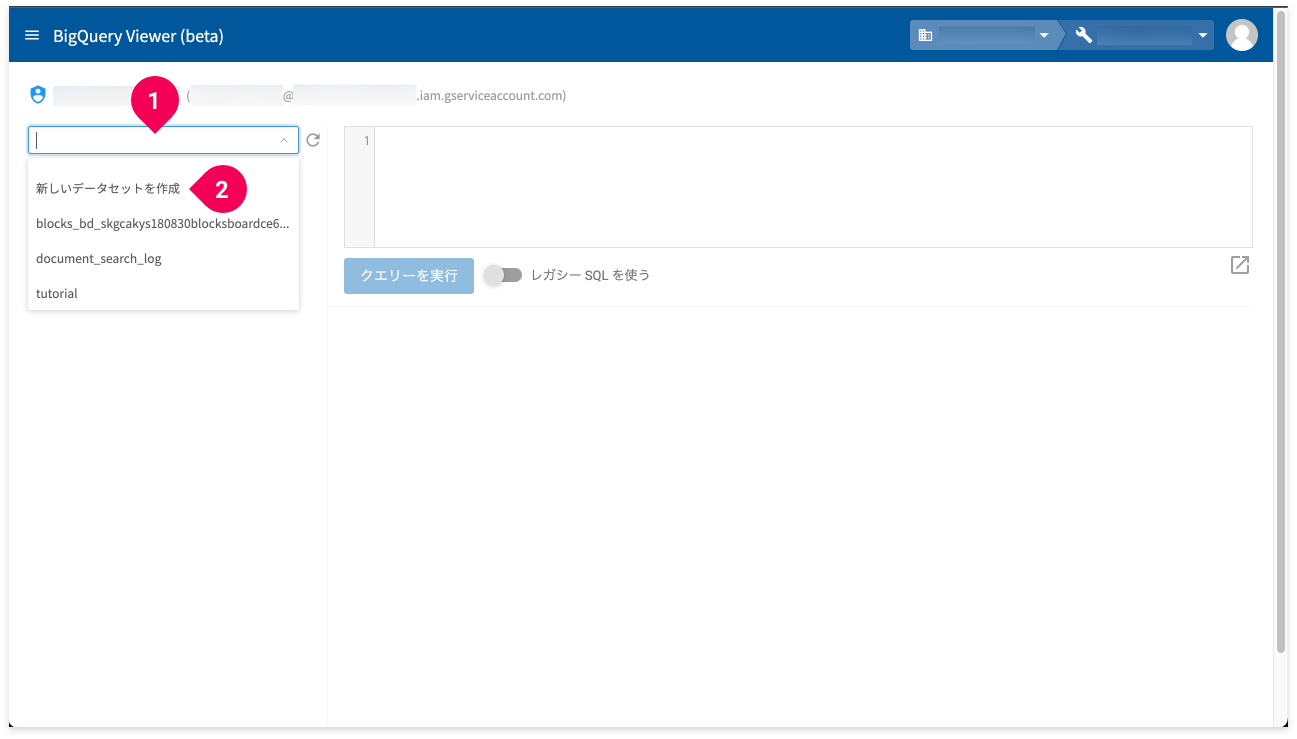1297x739 pixels.
Task: Open the organization selector dropdown arrow
Action: click(1044, 35)
